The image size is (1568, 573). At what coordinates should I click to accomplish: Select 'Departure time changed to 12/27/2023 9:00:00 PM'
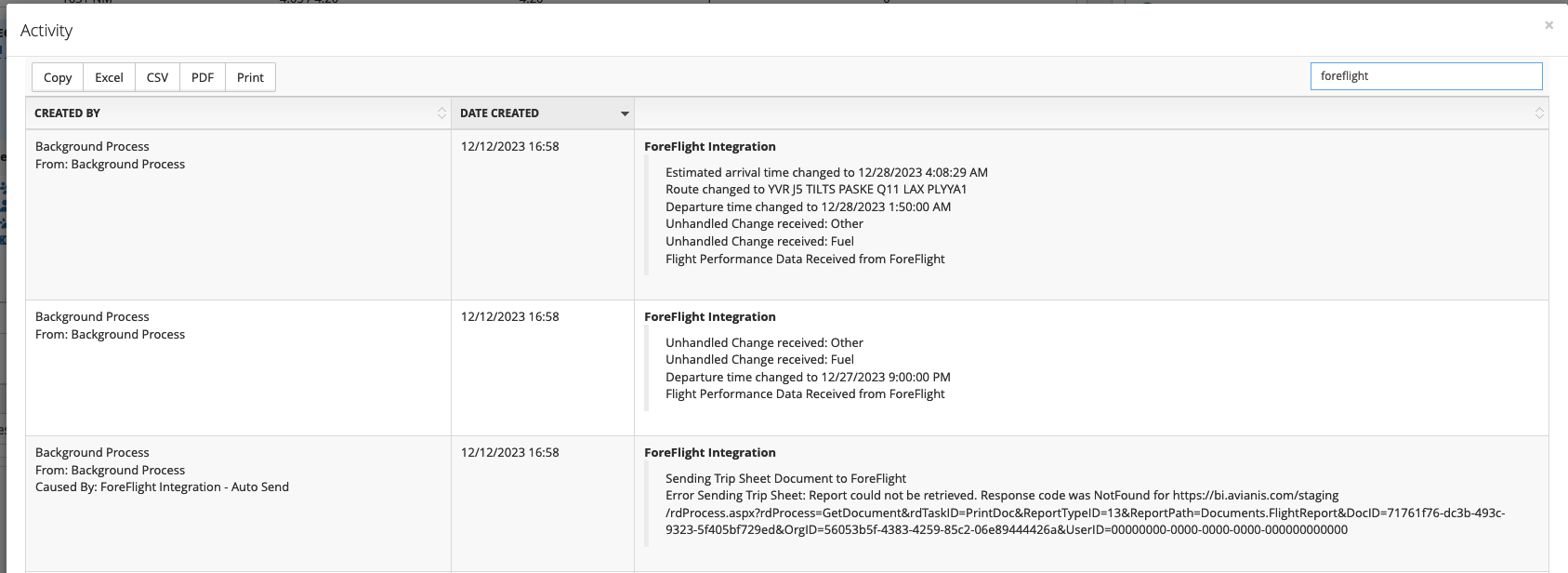[808, 377]
